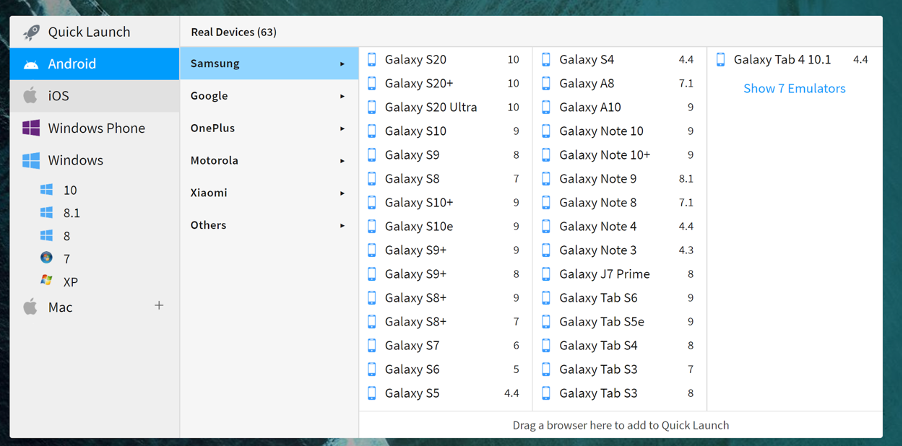This screenshot has height=446, width=902.
Task: Click the Windows 8 version icon
Action: 47,235
